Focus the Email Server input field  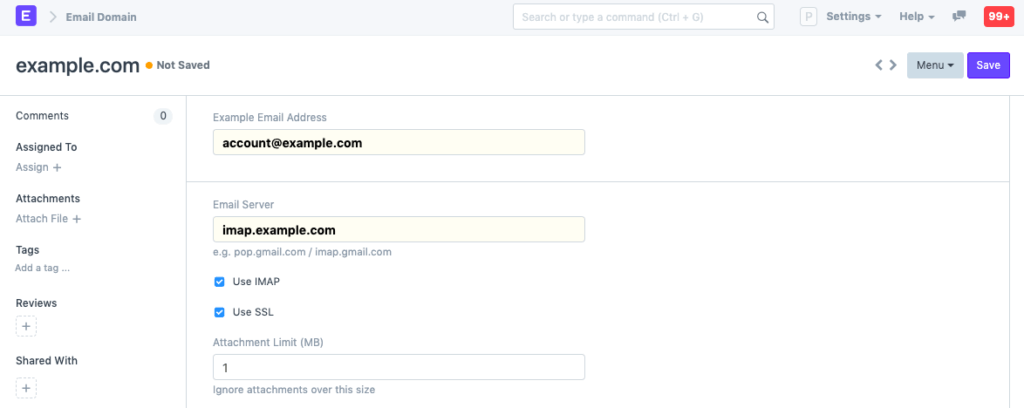pyautogui.click(x=398, y=230)
